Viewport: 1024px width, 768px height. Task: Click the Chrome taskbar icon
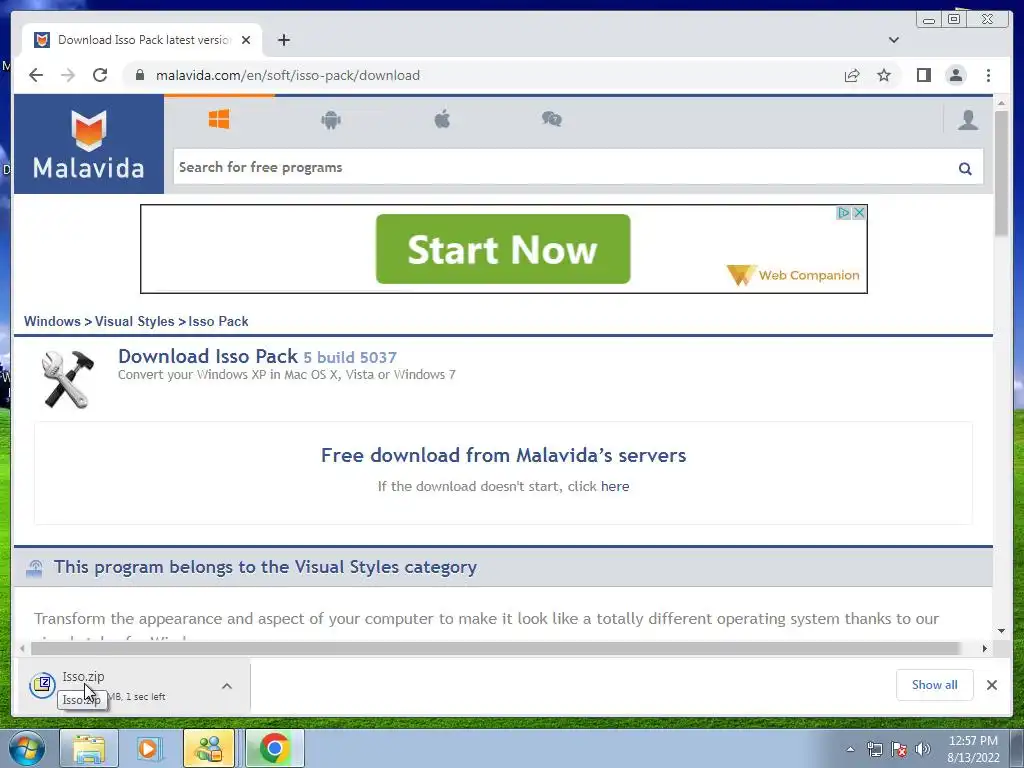(275, 748)
